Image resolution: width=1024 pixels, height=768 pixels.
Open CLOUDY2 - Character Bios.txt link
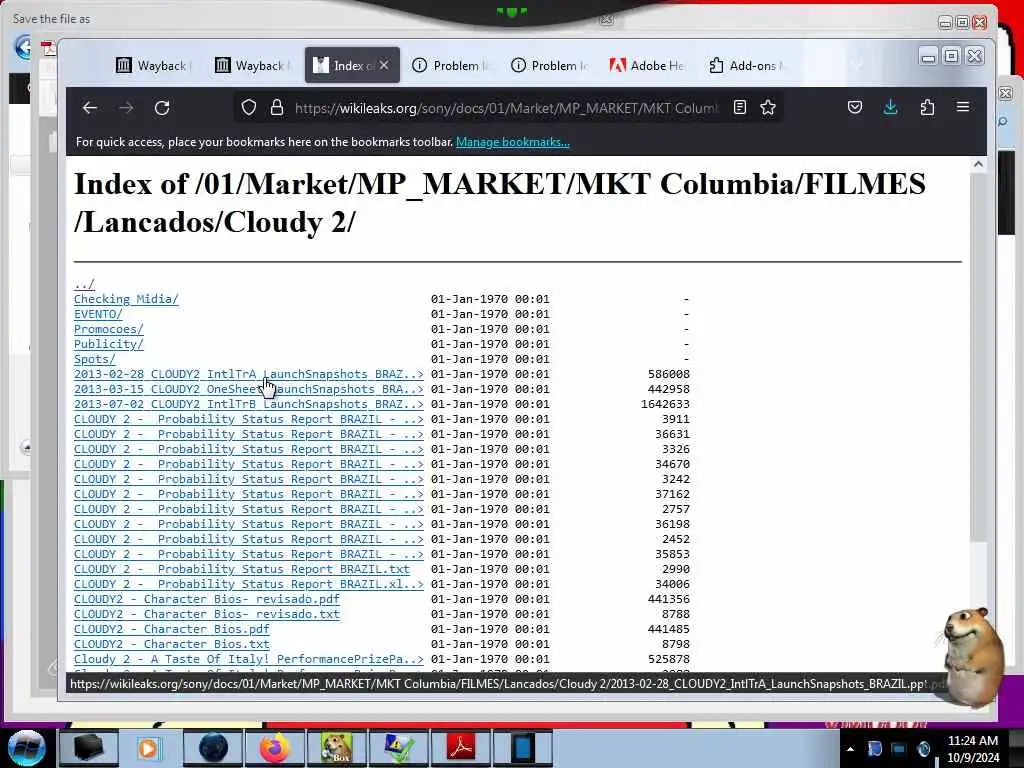click(172, 645)
